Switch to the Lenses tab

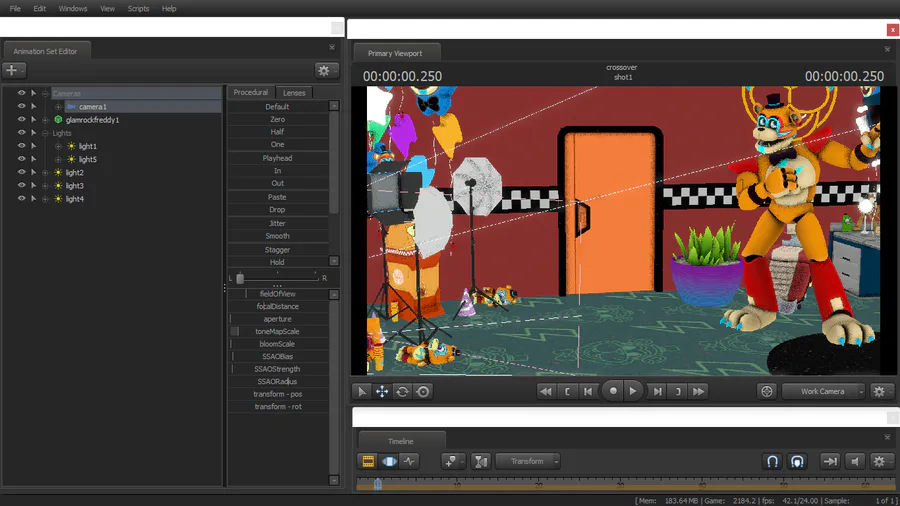coord(294,92)
